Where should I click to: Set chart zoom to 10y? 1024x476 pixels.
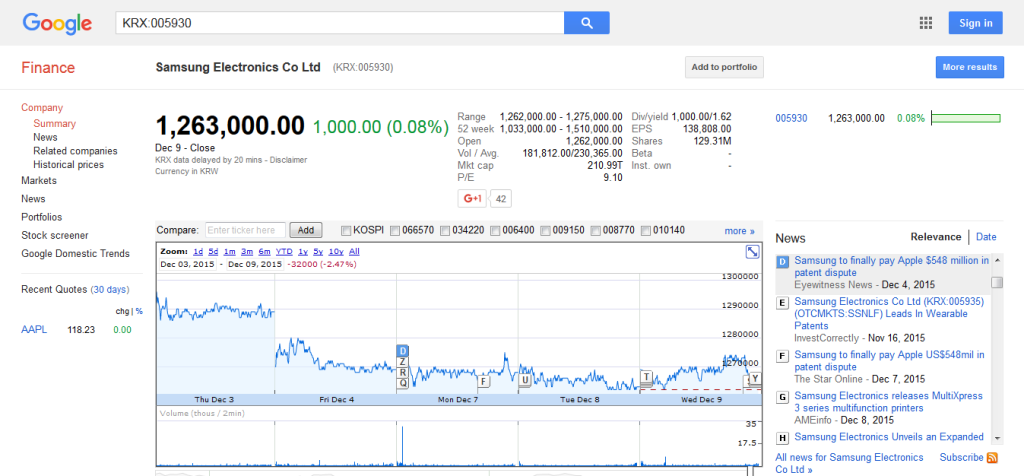click(x=336, y=251)
